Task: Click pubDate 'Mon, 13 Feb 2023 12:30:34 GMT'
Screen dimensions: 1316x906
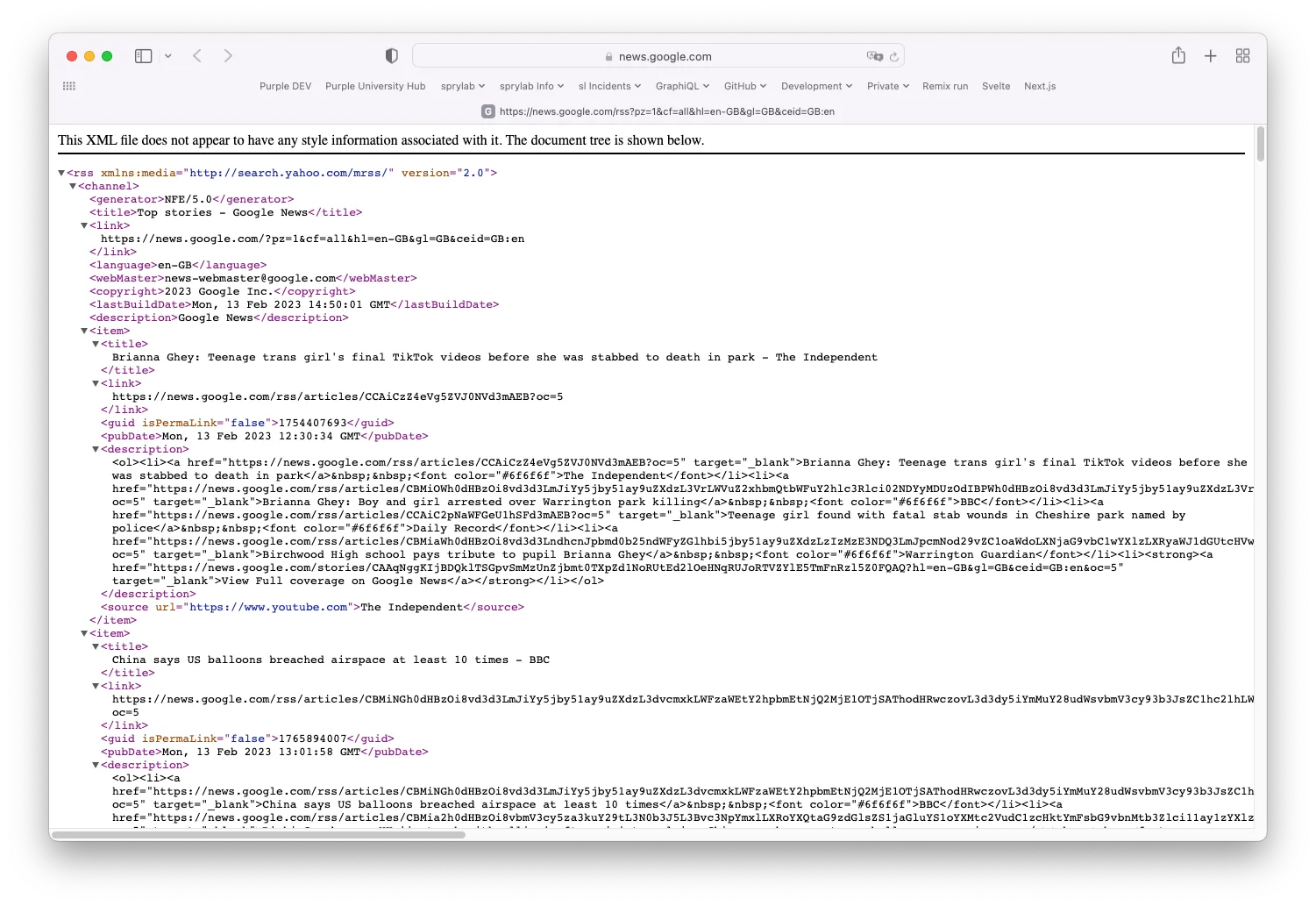Action: [261, 436]
